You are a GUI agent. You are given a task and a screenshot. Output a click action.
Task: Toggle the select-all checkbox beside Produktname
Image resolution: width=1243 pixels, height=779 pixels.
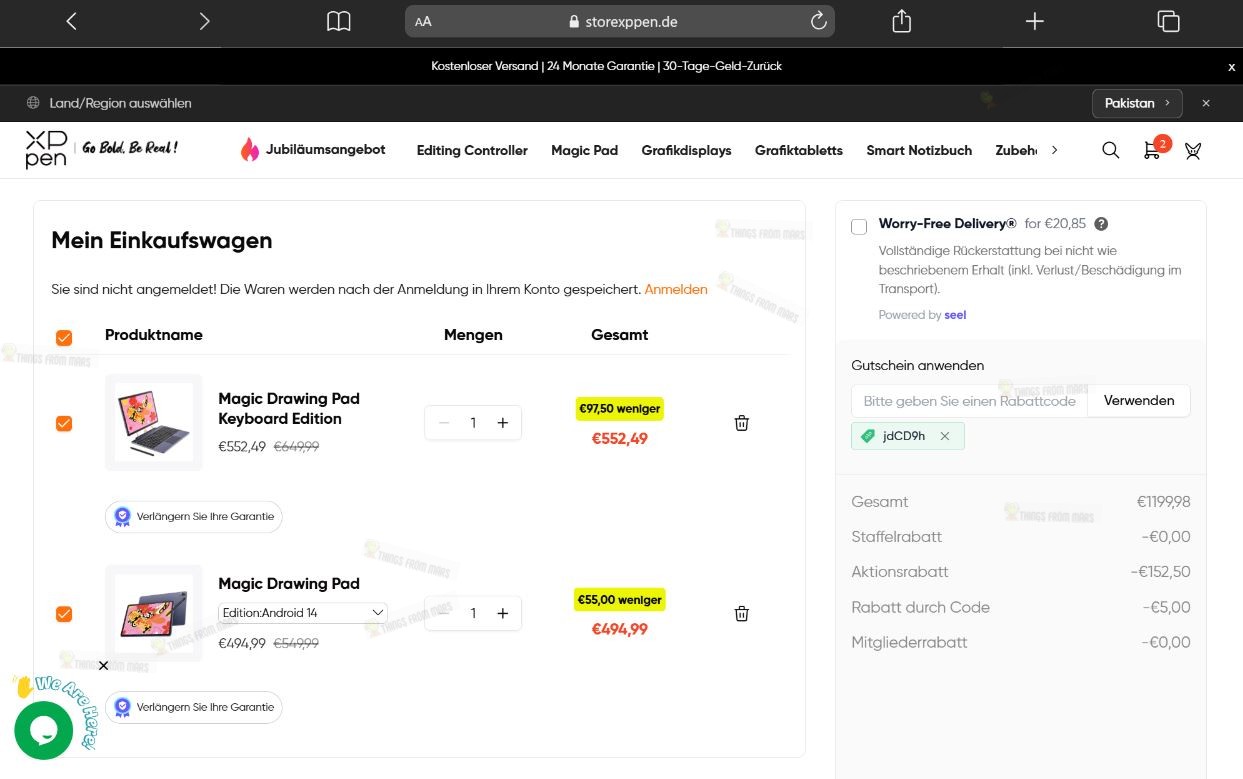64,338
